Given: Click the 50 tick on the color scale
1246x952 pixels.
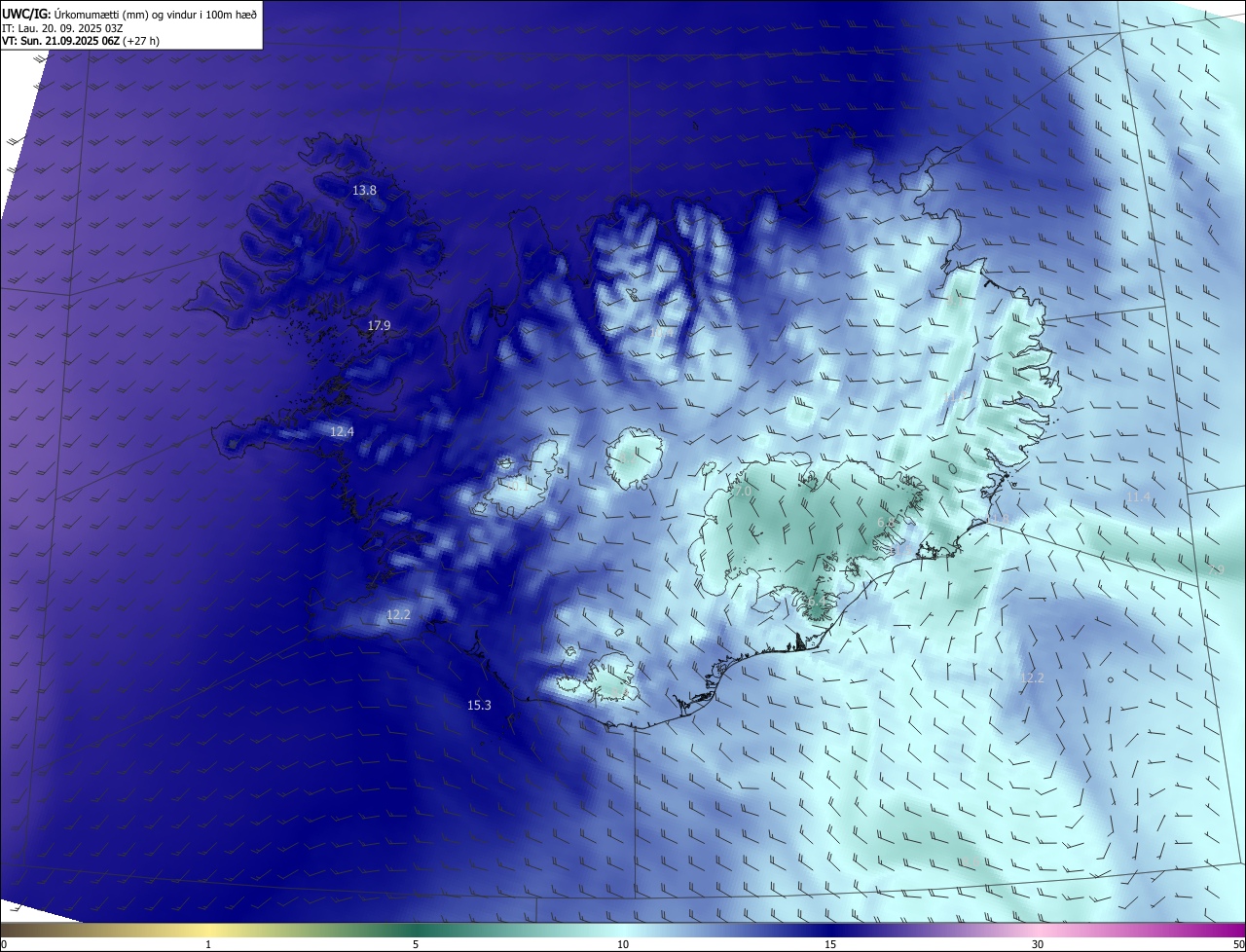Looking at the screenshot, I should pos(1238,944).
